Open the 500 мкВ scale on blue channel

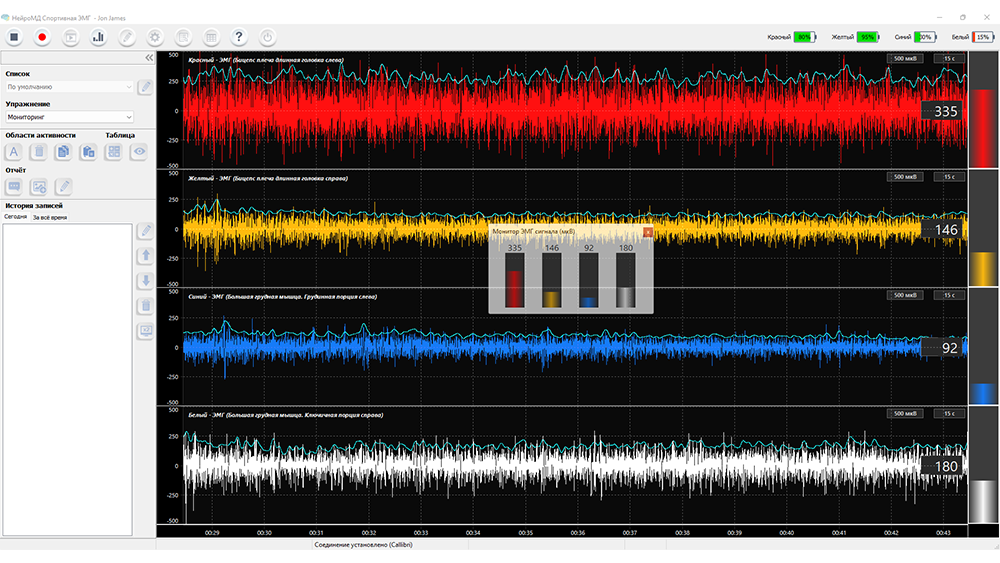(905, 295)
